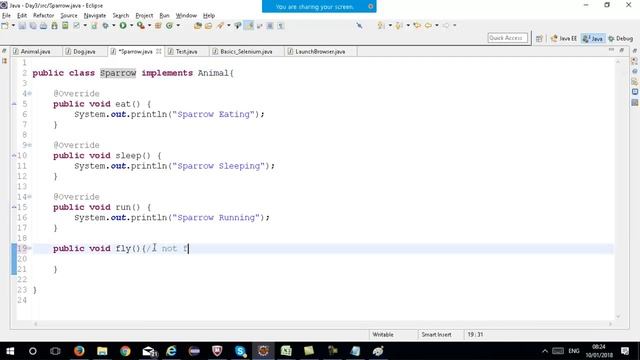Click the Debug bug toolbar icon

[x=105, y=26]
